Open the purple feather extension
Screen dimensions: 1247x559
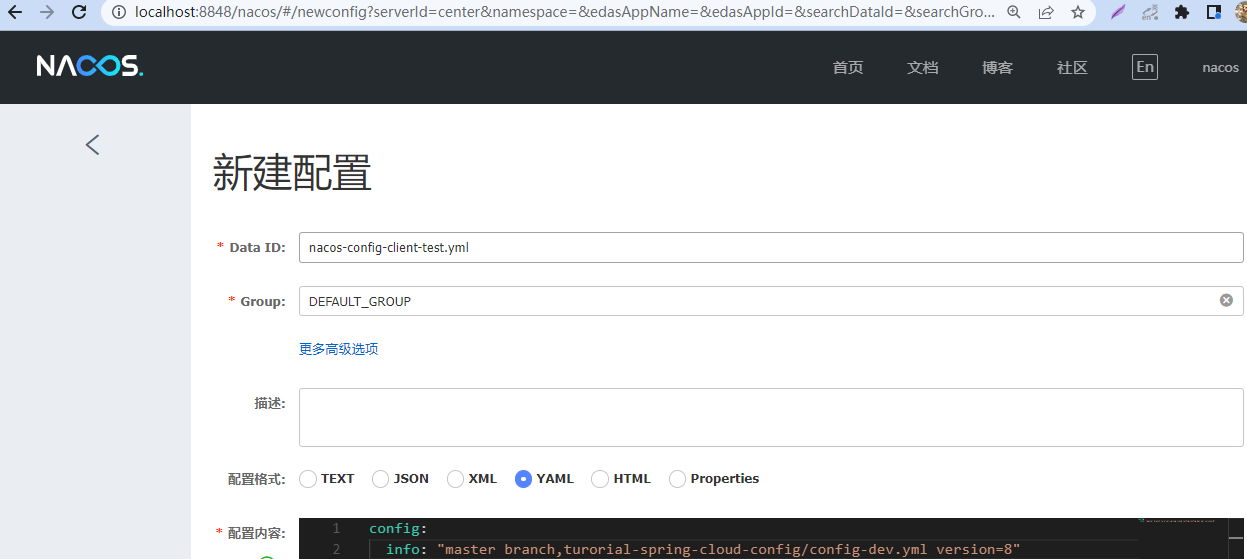tap(1118, 12)
